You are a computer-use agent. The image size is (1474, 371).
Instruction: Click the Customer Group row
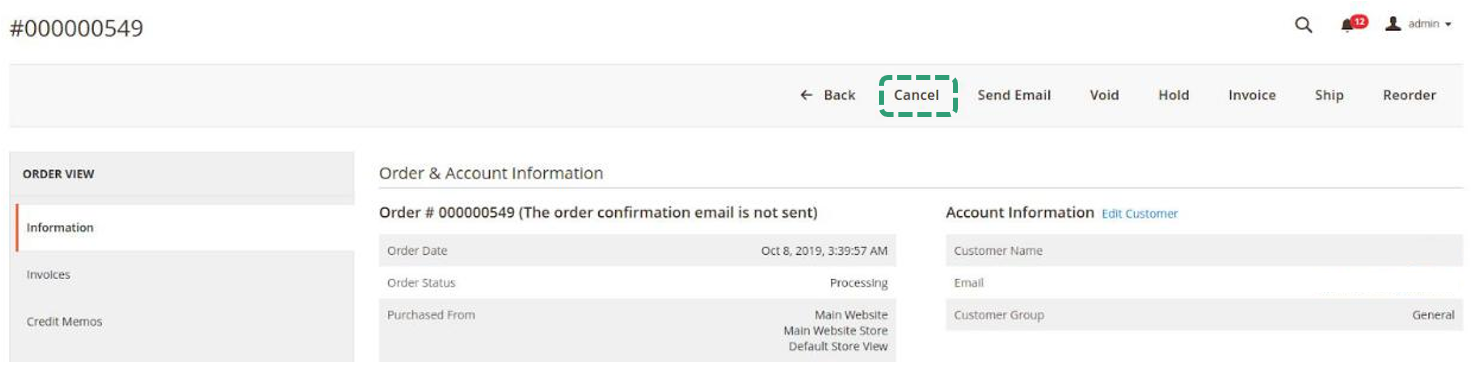(1204, 315)
